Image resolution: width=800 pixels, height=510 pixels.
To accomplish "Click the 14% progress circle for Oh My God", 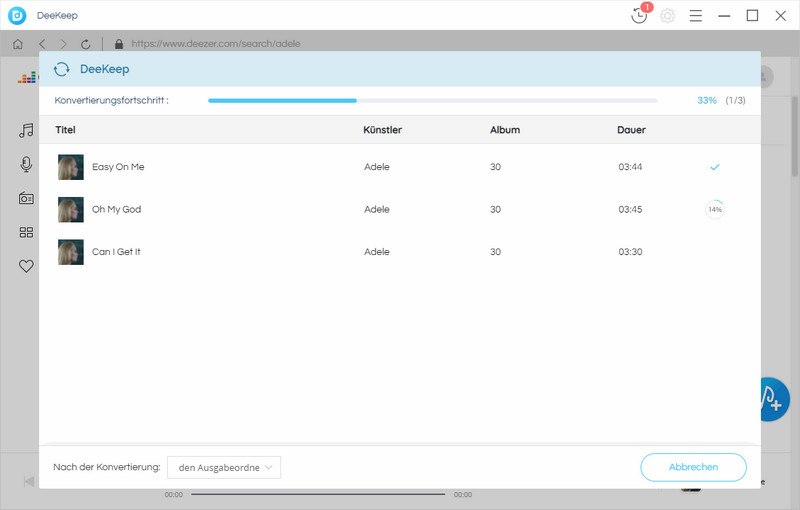I will tap(715, 209).
